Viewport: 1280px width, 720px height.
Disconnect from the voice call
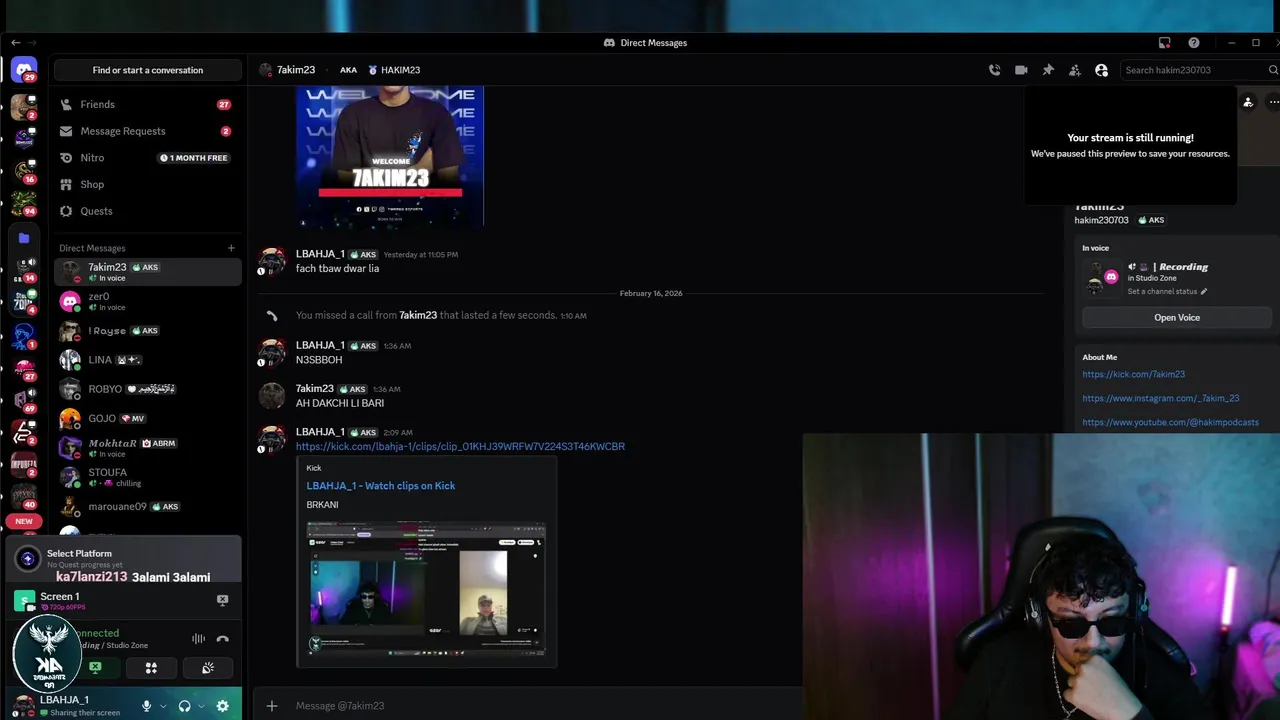222,639
